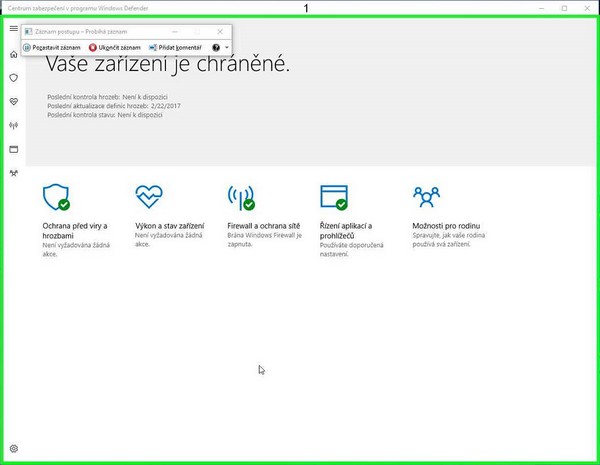
Task: Close the Záznam postupu window
Action: [220, 32]
